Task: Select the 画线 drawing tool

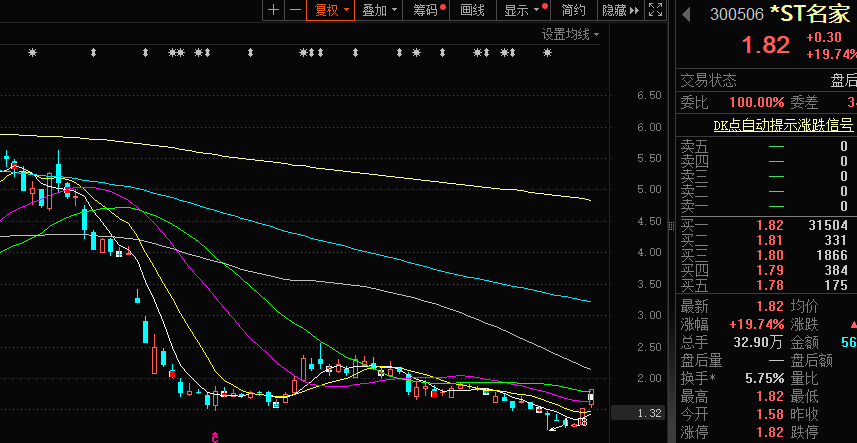Action: click(x=472, y=10)
